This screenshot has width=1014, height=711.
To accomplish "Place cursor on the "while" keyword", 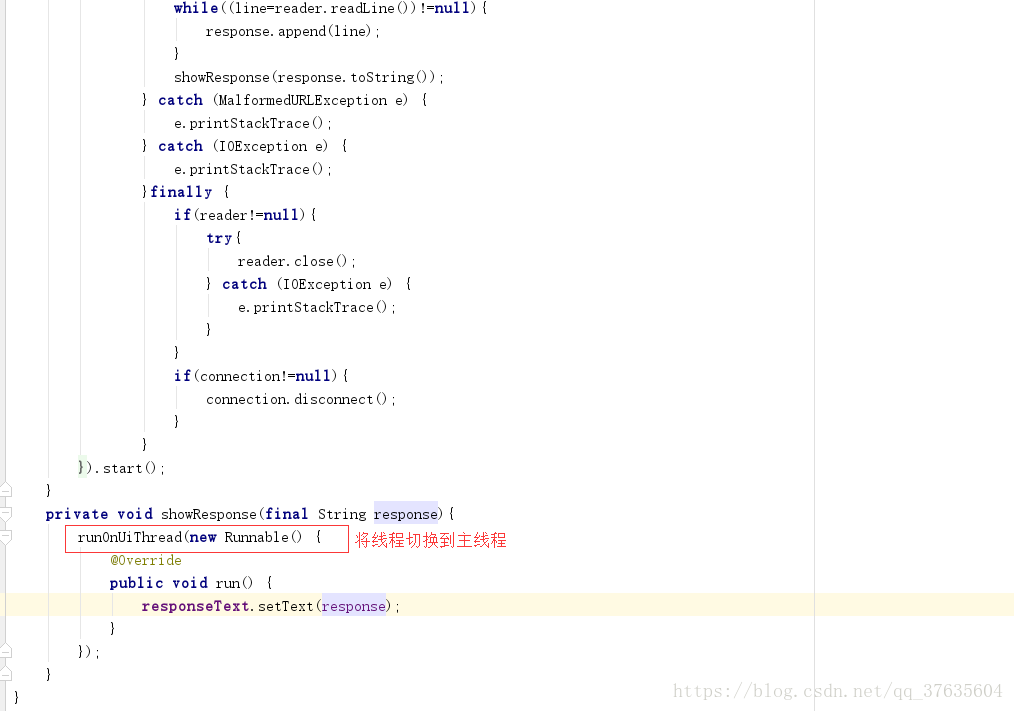I will click(196, 8).
